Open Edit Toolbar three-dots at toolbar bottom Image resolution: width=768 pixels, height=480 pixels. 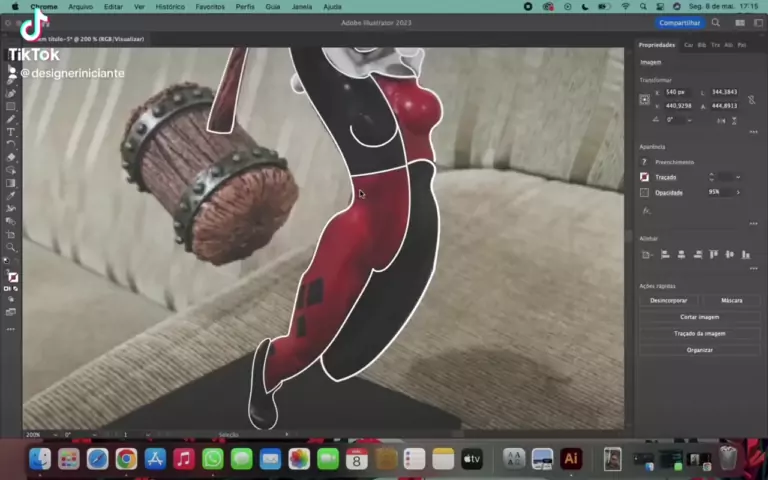[x=10, y=329]
